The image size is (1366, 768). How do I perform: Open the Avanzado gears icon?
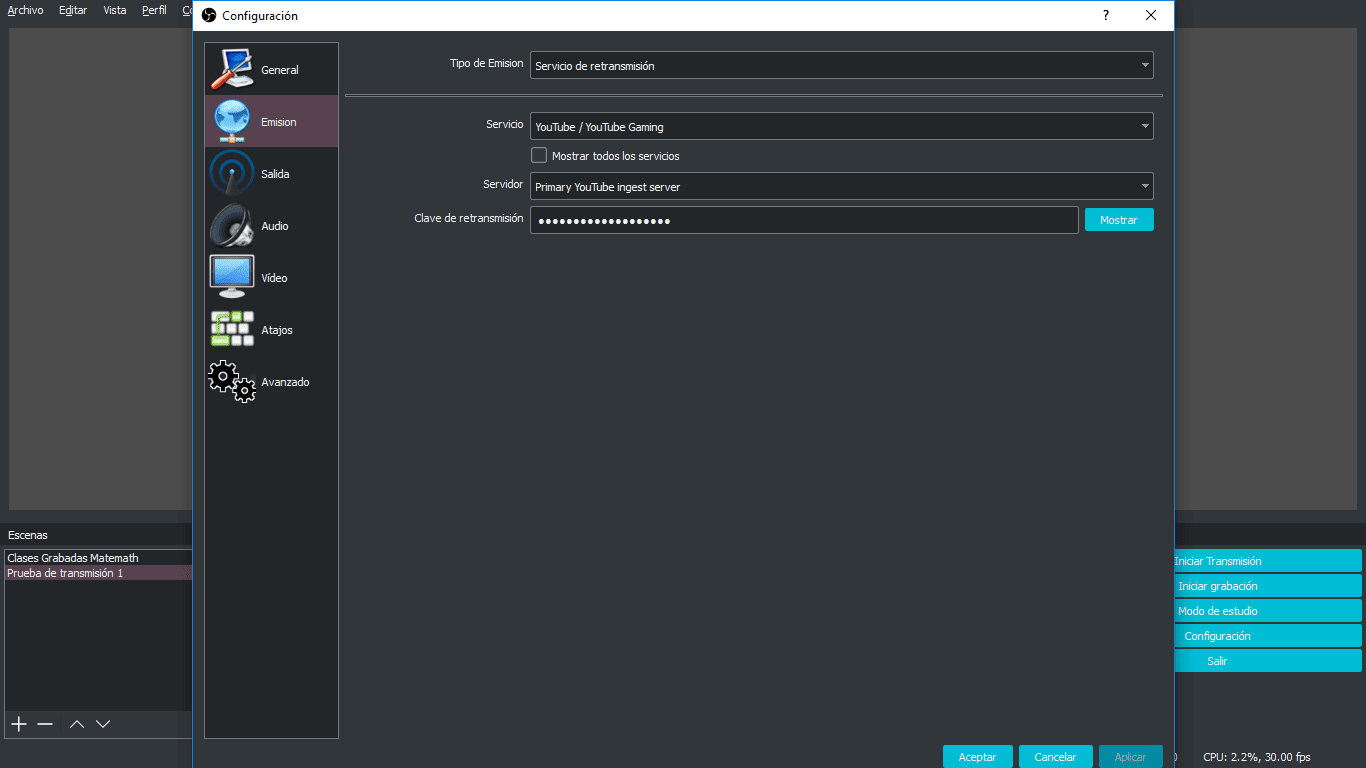(x=232, y=382)
